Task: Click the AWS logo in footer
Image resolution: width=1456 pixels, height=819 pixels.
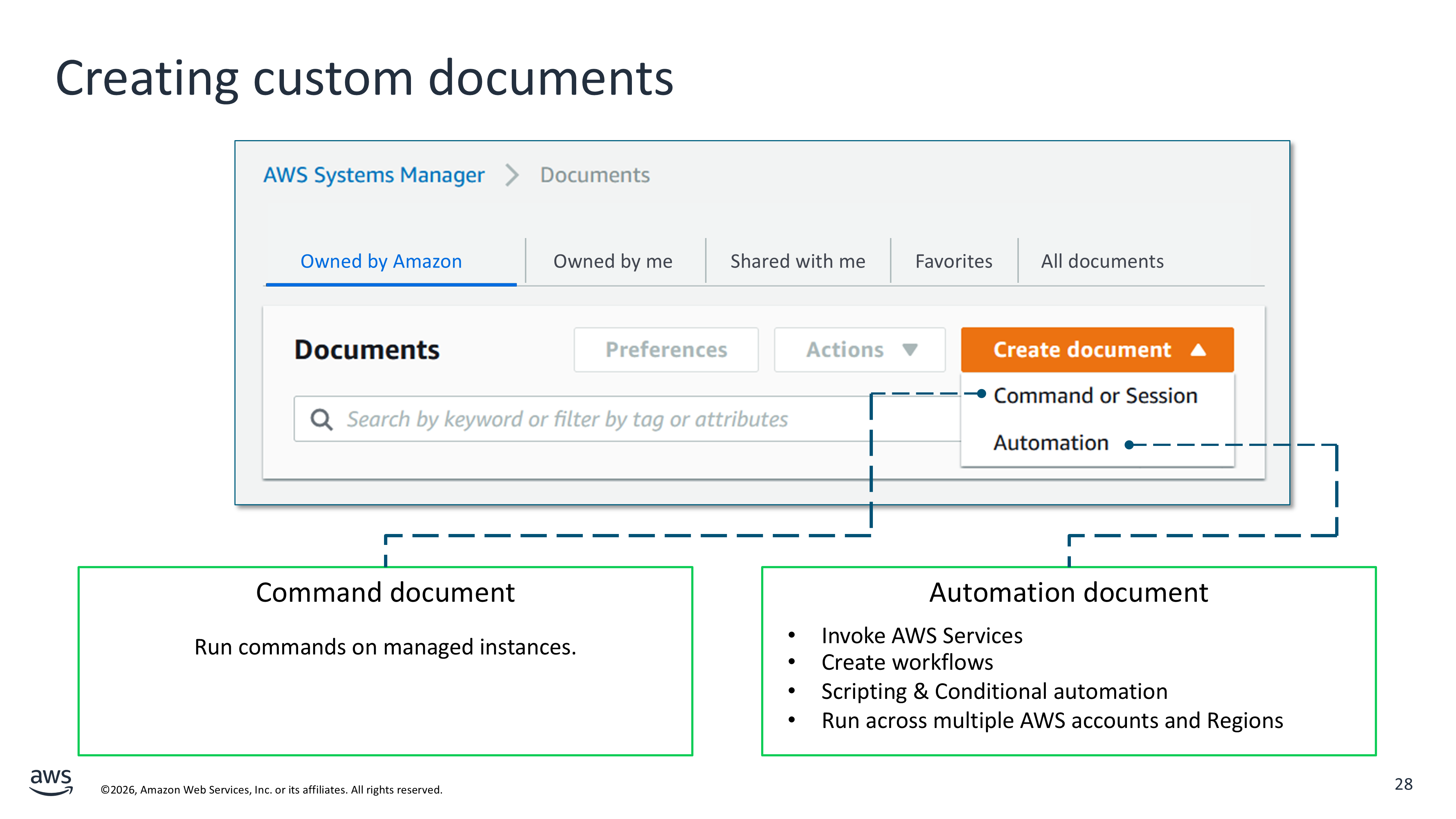Action: pyautogui.click(x=51, y=782)
